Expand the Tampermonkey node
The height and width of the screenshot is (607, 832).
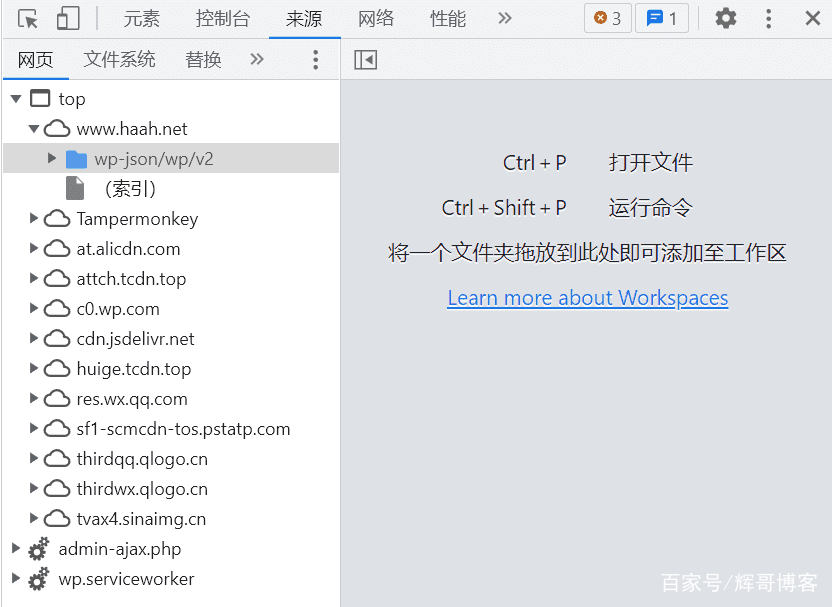pos(34,219)
